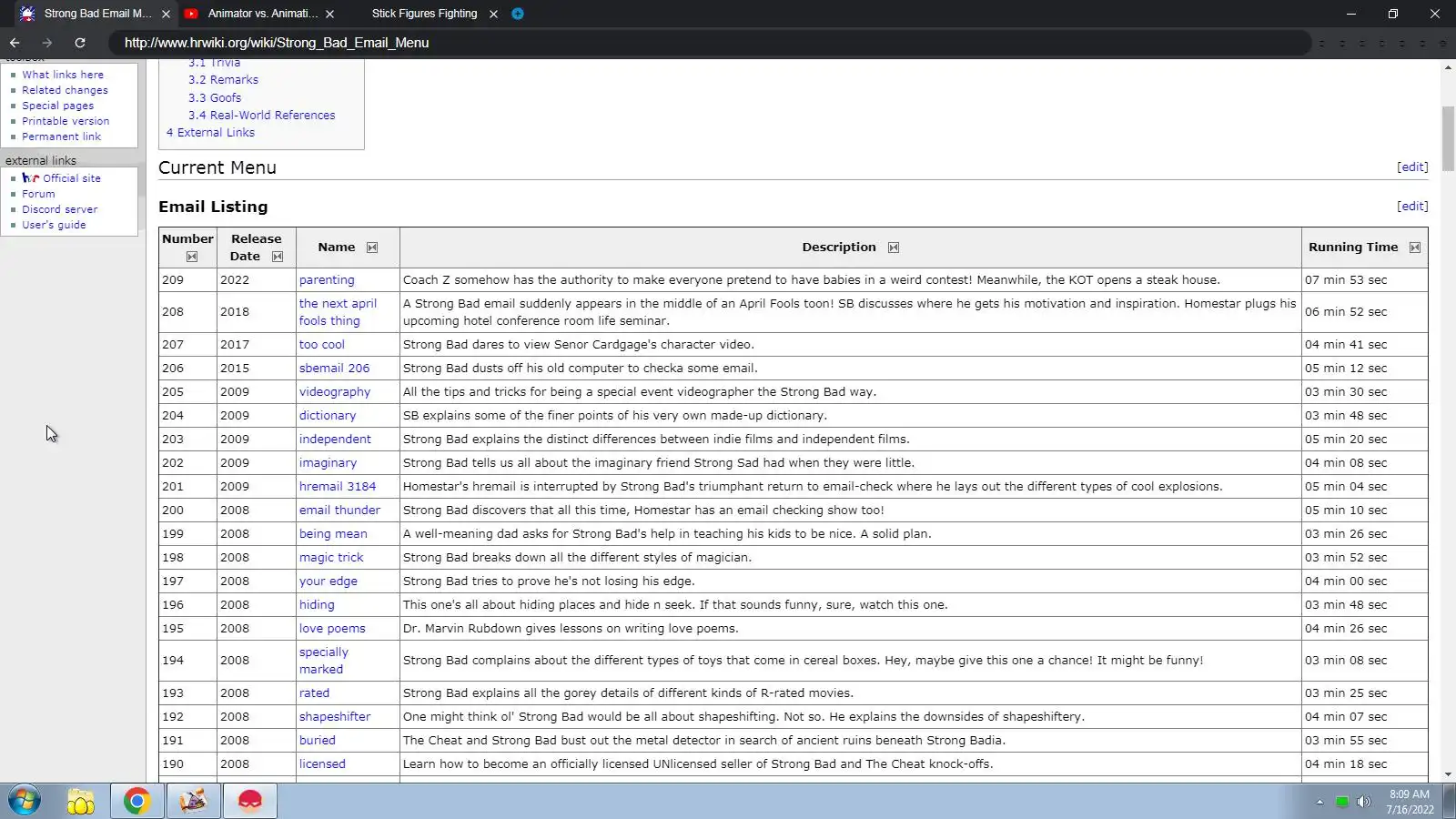This screenshot has height=819, width=1456.
Task: Sort the table by Release Date
Action: pyautogui.click(x=278, y=257)
